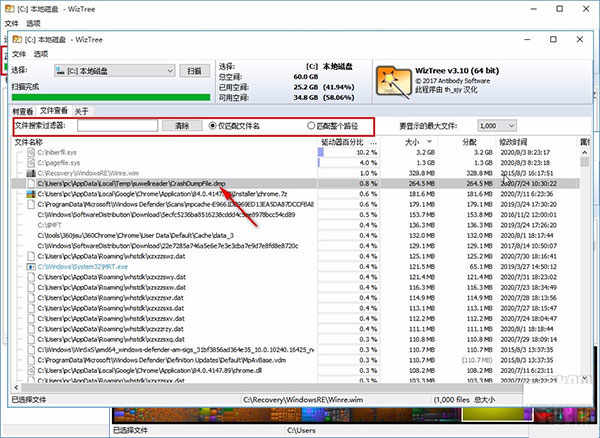Click the file icon of the 121.4 MB .dat row
600x438 pixels.
pyautogui.click(x=31, y=277)
